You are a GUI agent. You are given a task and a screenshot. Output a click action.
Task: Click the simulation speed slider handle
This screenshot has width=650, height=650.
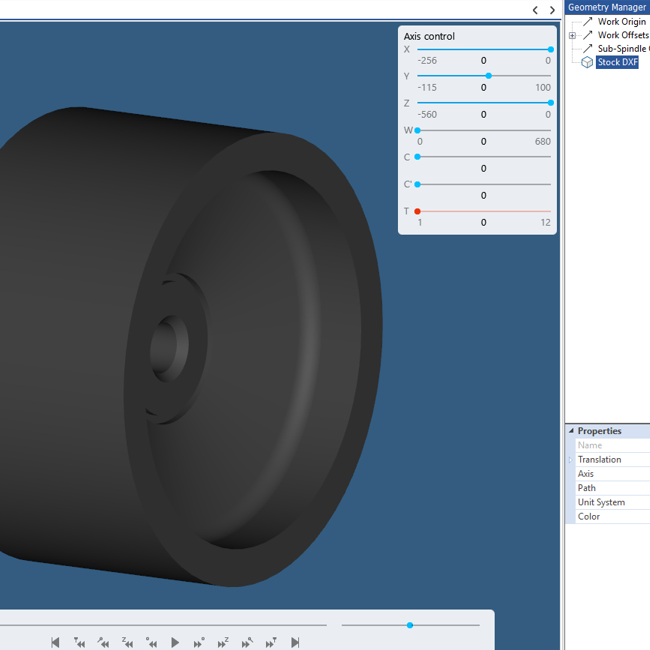[410, 625]
